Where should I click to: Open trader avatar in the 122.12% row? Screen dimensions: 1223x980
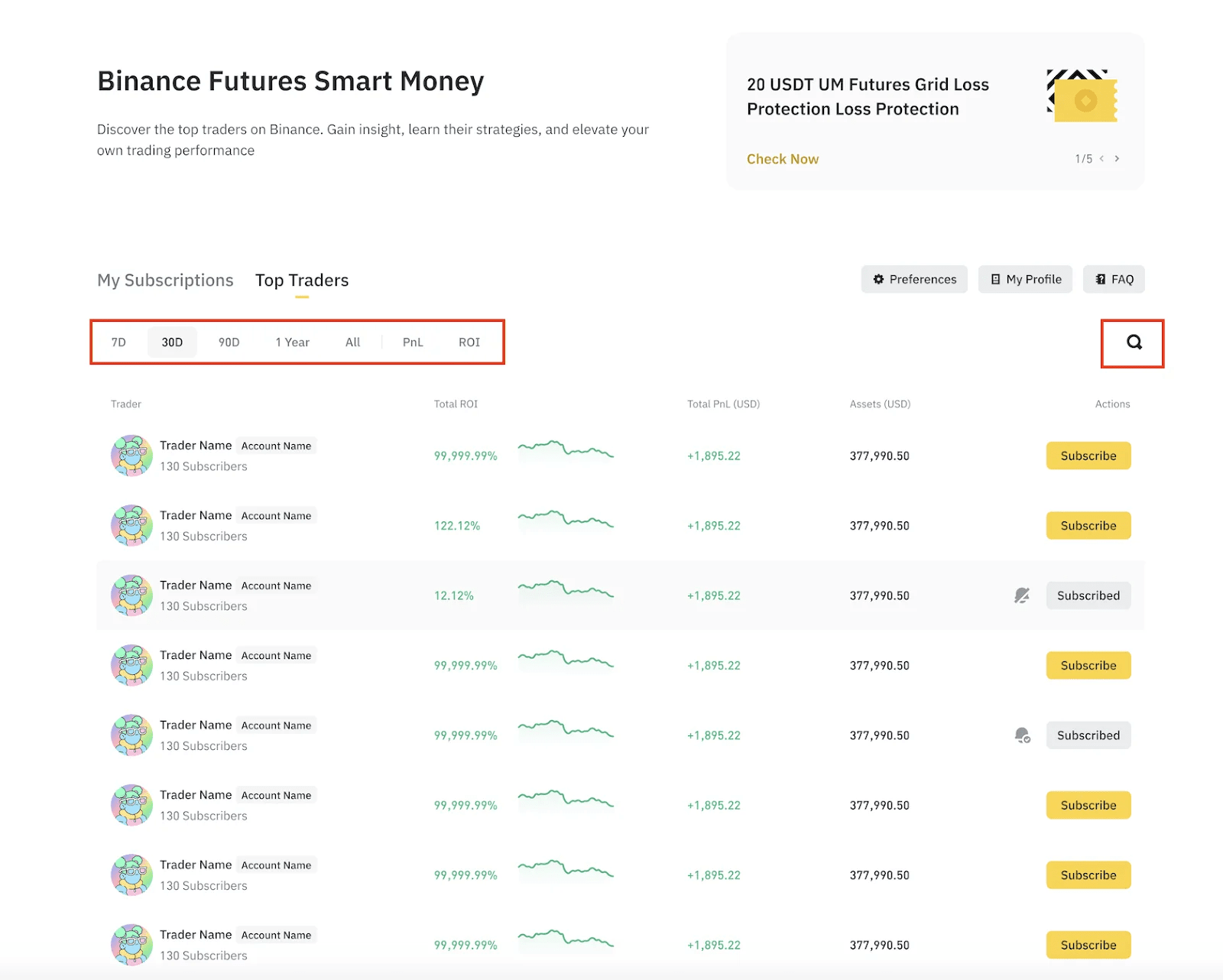131,525
